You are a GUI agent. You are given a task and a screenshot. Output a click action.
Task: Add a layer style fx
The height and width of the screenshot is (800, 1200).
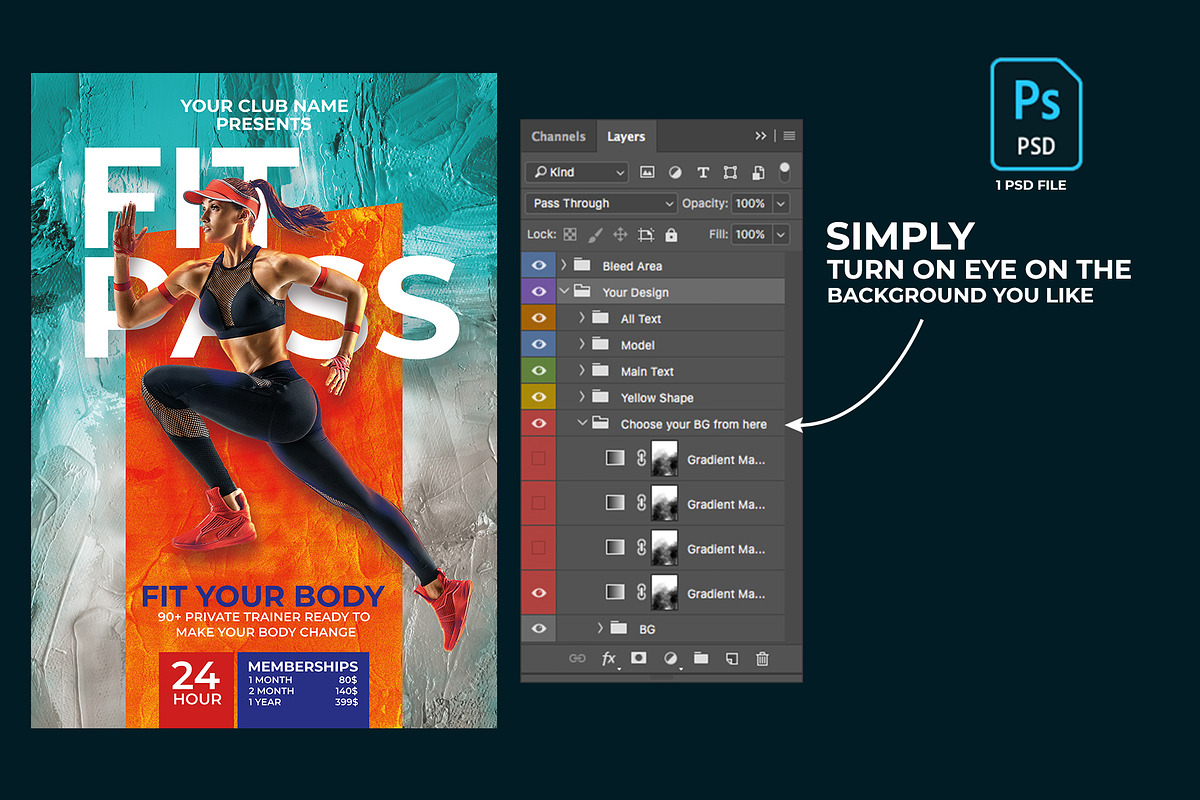pos(609,658)
